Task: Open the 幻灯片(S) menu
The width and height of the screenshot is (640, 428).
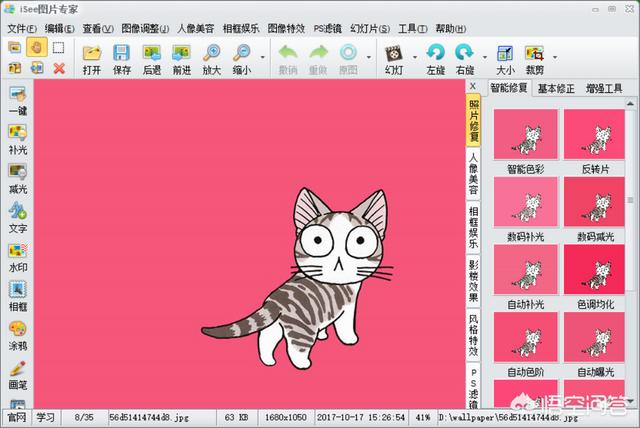Action: [x=370, y=29]
